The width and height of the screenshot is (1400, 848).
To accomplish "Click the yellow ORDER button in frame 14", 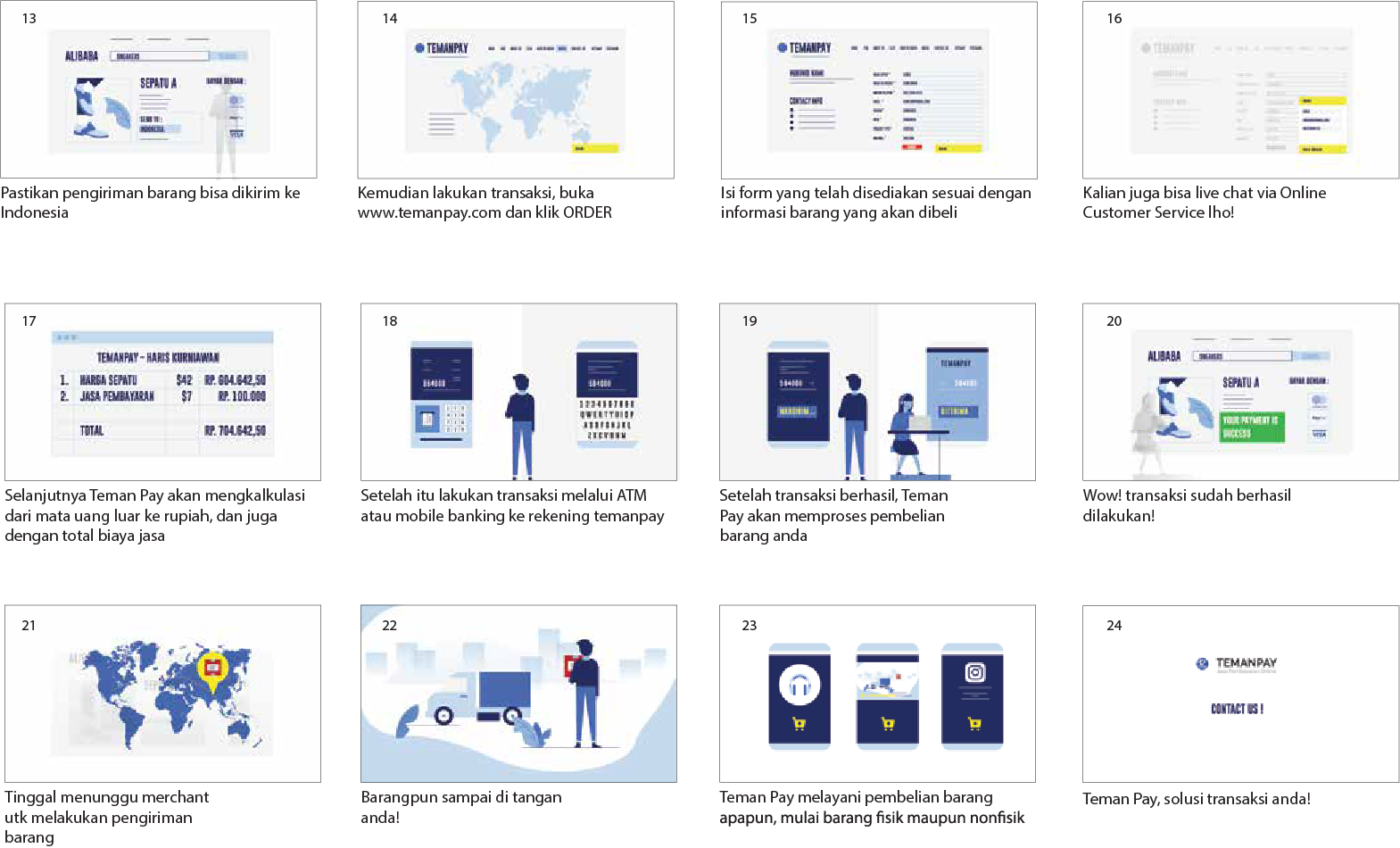I will [594, 148].
